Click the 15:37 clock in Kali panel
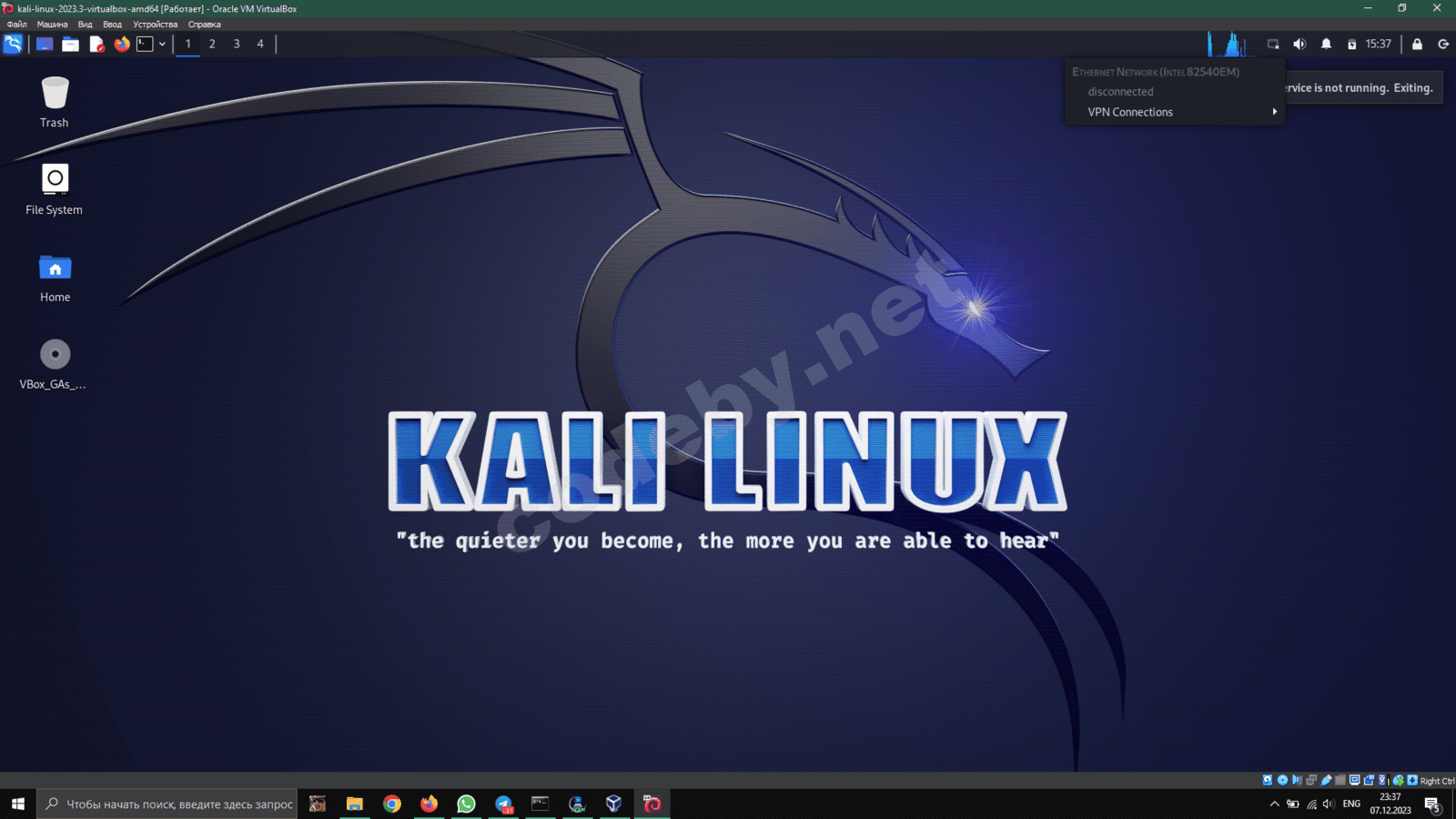The image size is (1456, 819). pos(1378,44)
